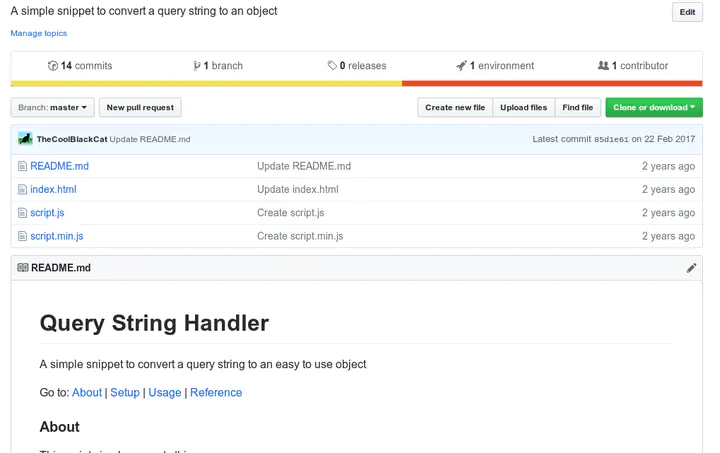Click TheCoolBlackCat username link
Screen dimensions: 720x453
click(x=72, y=139)
